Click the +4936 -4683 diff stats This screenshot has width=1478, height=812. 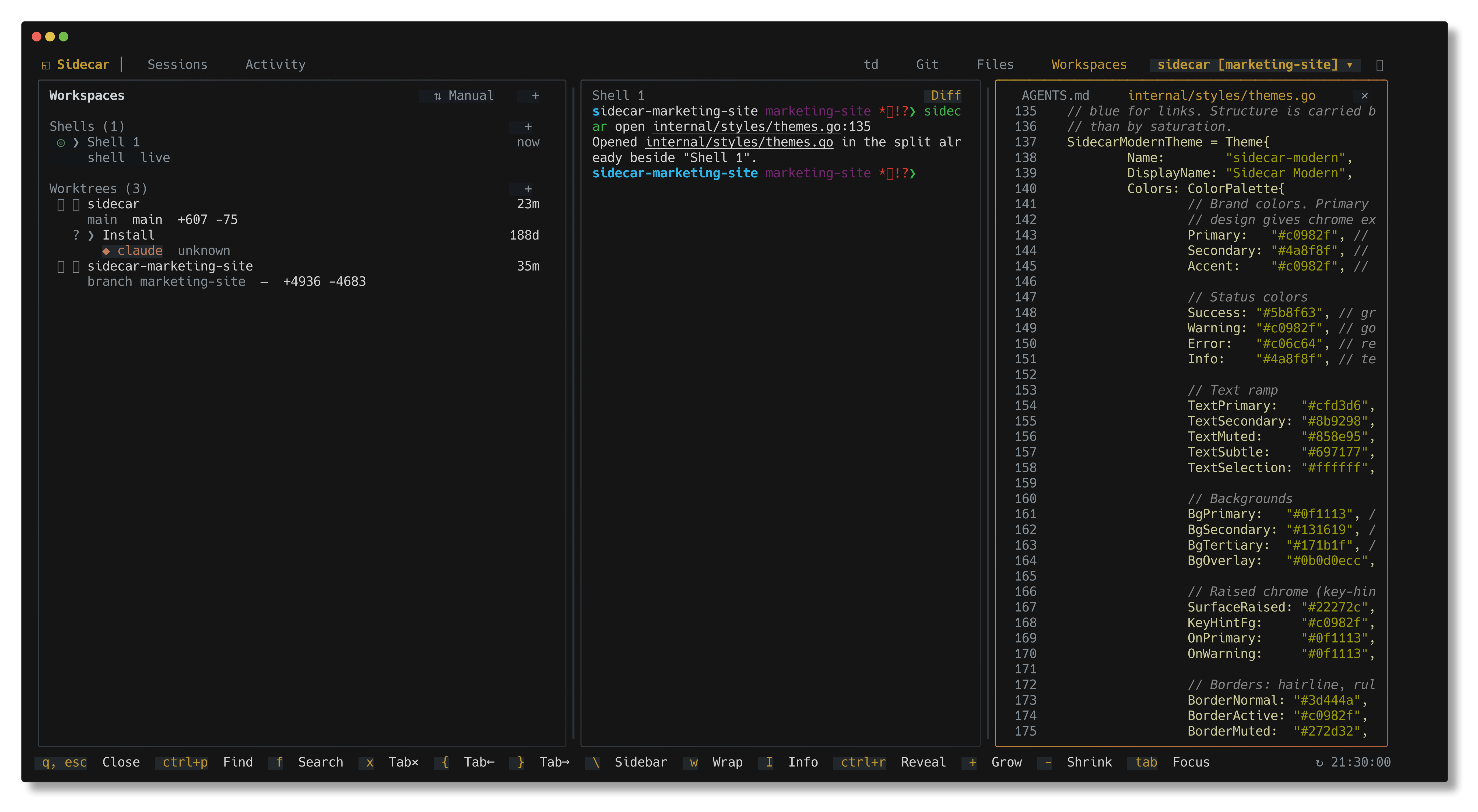(324, 282)
